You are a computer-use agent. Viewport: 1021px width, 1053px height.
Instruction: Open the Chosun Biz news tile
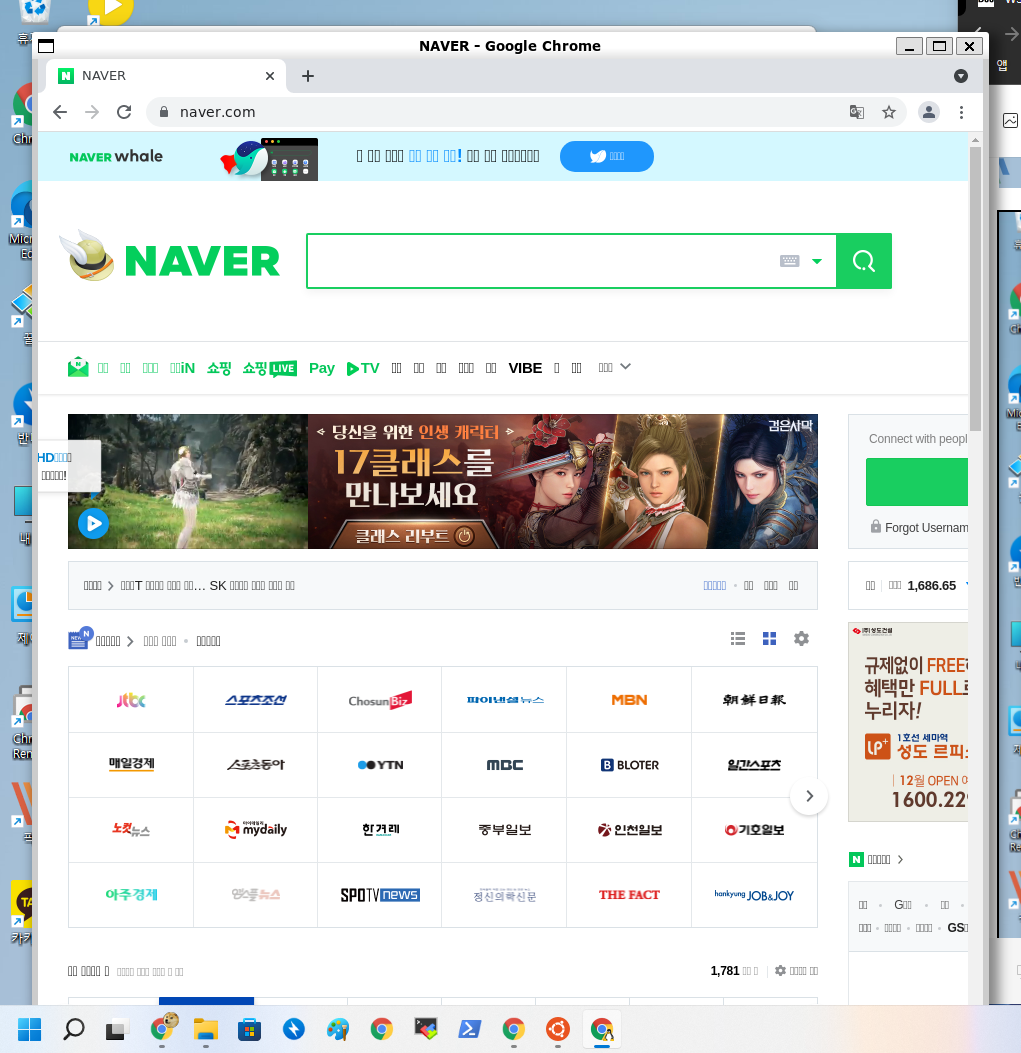380,700
